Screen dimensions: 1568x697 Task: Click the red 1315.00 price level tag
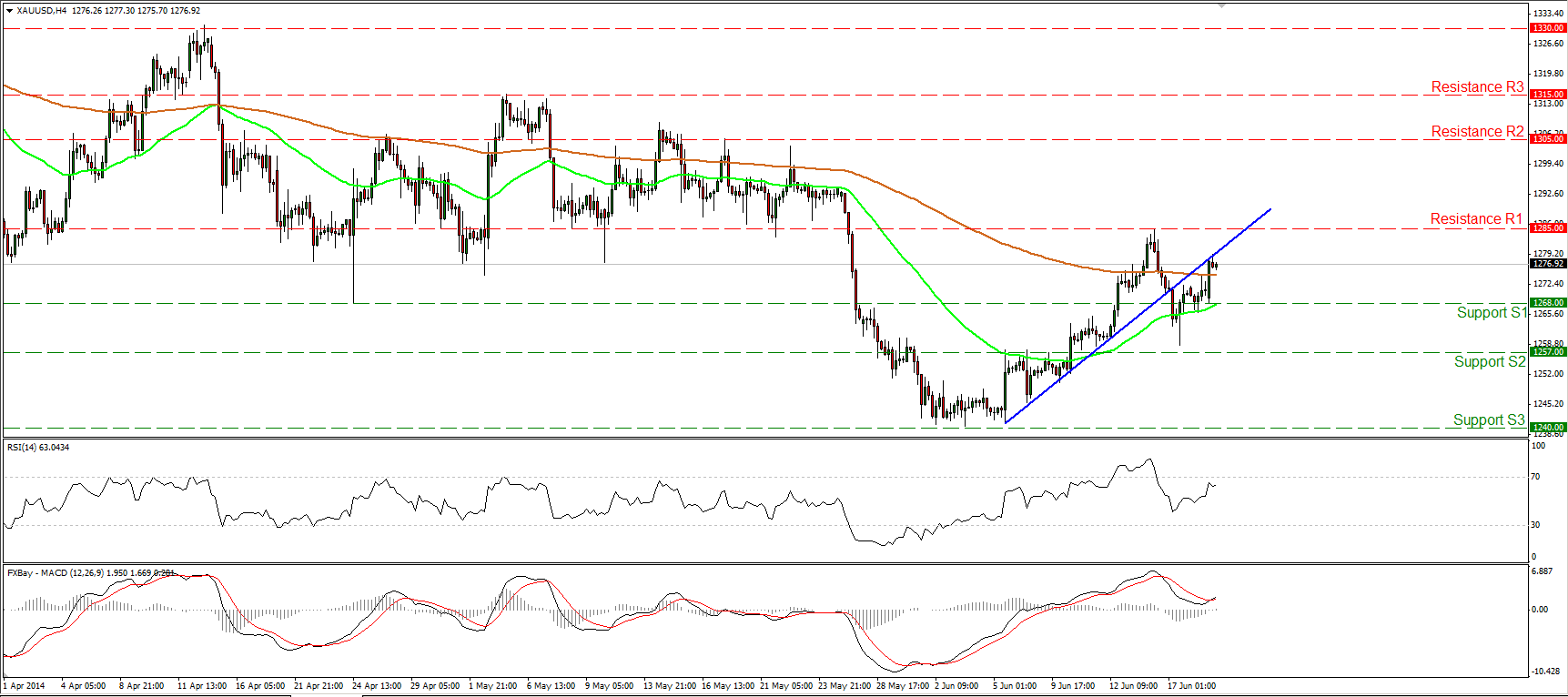(x=1548, y=94)
